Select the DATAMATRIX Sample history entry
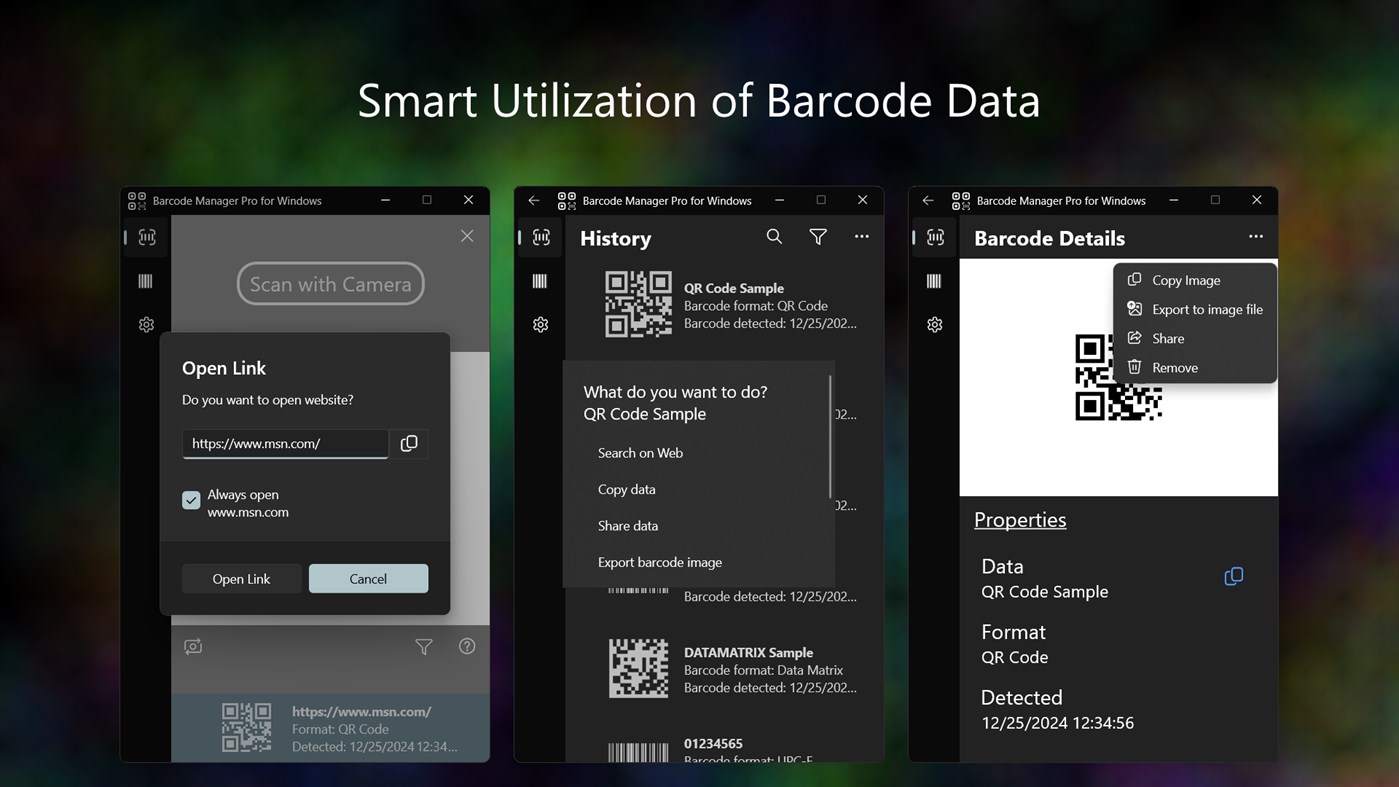This screenshot has height=787, width=1399. (730, 669)
